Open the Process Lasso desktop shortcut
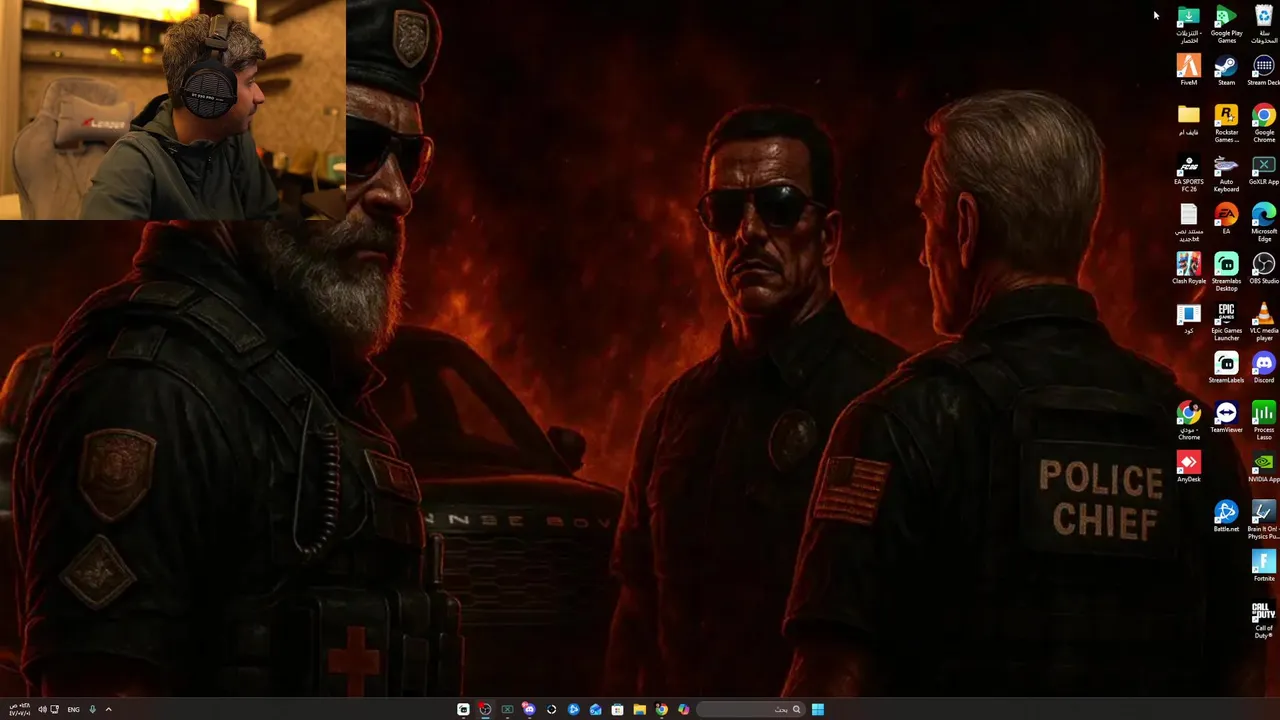This screenshot has height=720, width=1280. [1264, 421]
